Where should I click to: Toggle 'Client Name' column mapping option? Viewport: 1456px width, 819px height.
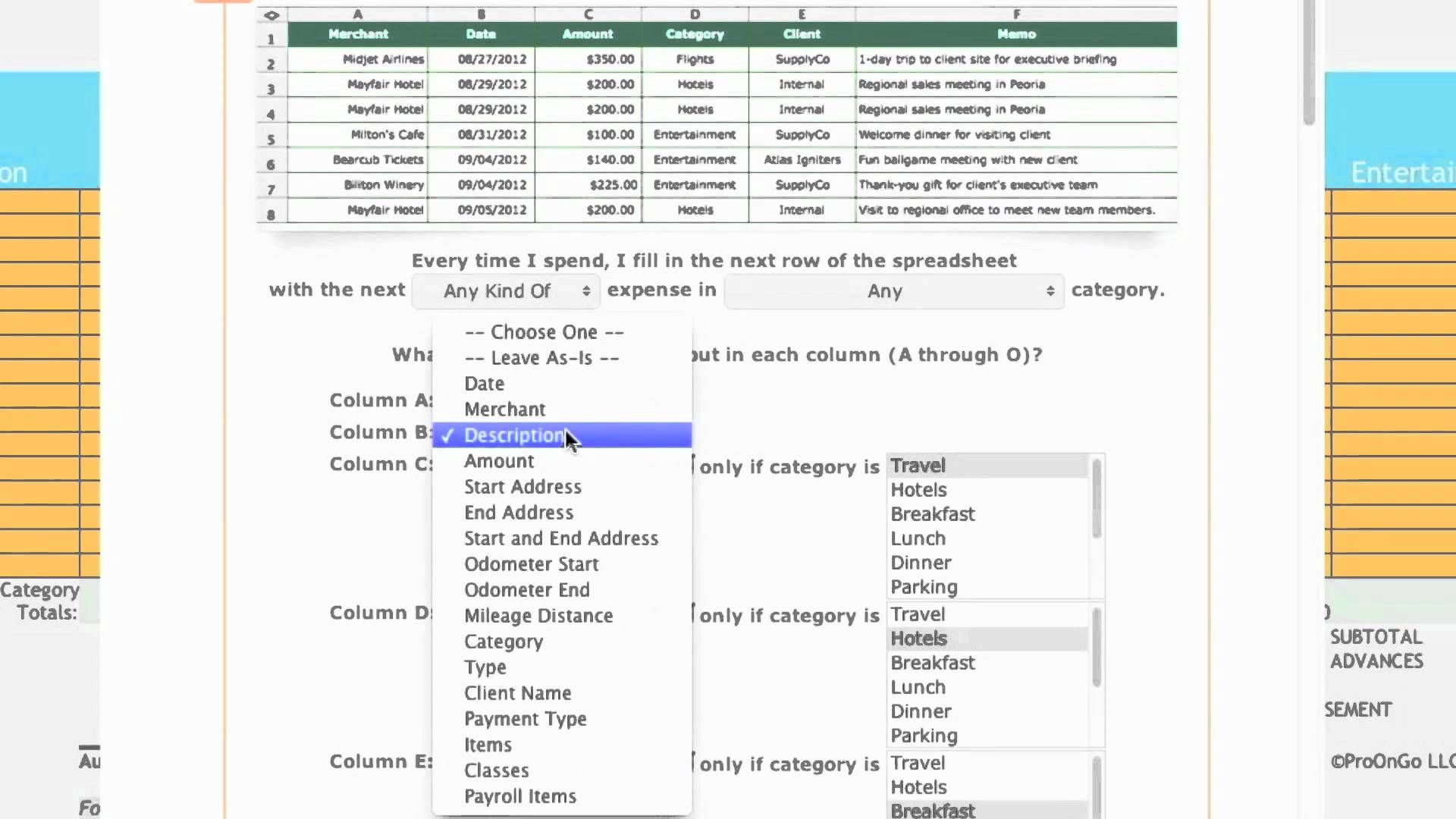click(517, 693)
